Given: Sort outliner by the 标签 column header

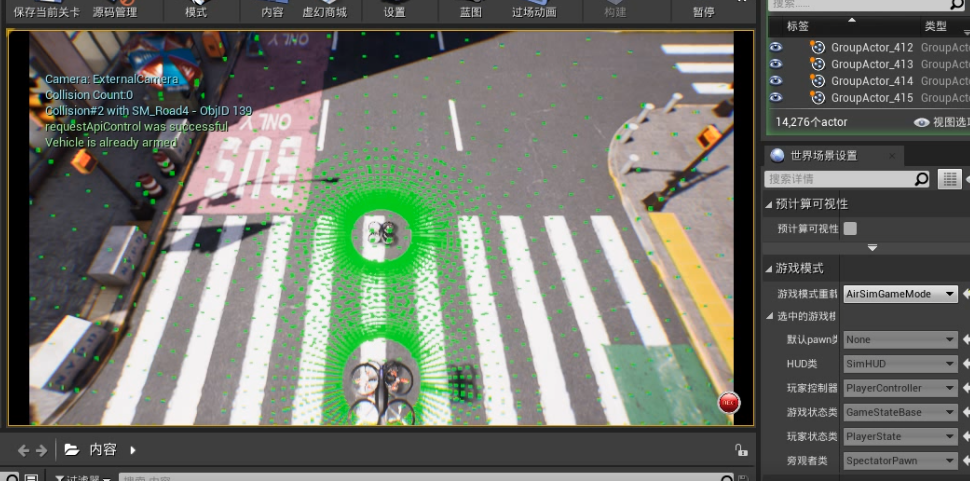Looking at the screenshot, I should [797, 27].
